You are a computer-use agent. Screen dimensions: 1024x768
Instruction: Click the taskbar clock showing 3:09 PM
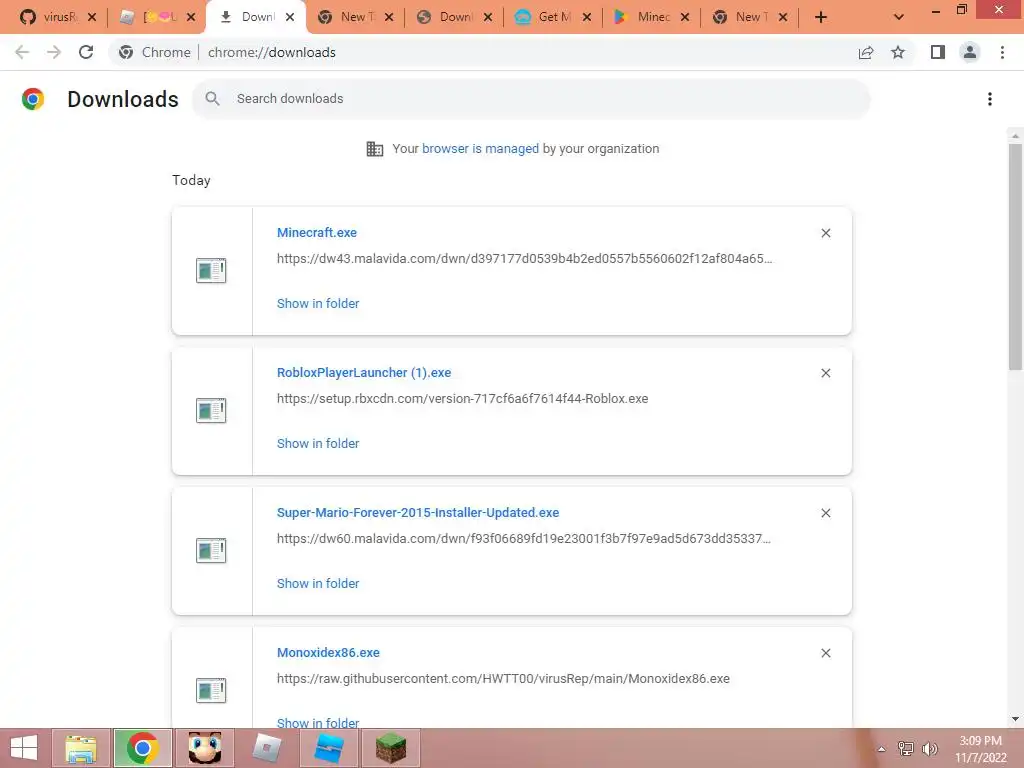coord(981,749)
